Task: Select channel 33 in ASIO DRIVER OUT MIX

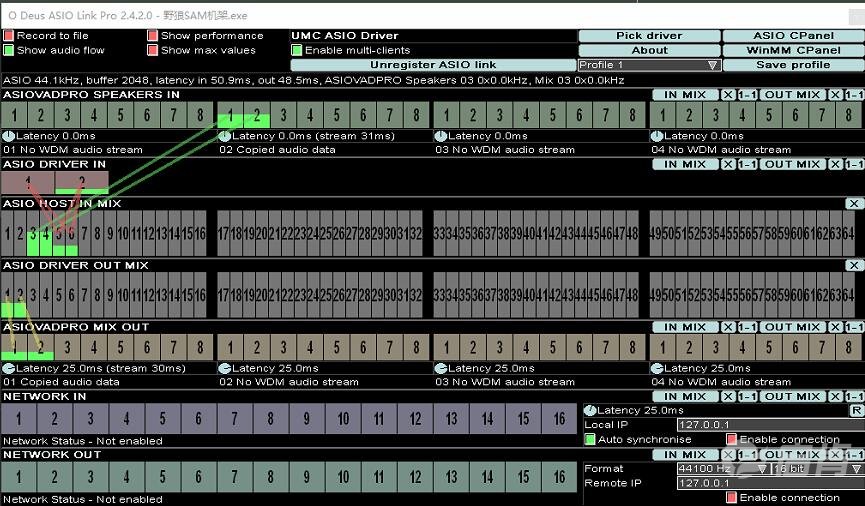Action: (440, 295)
